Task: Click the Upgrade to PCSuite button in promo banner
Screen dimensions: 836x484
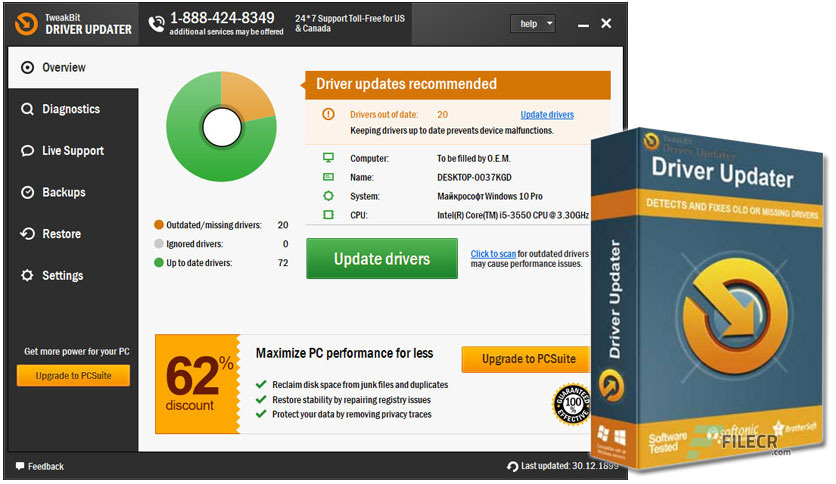Action: pos(528,359)
